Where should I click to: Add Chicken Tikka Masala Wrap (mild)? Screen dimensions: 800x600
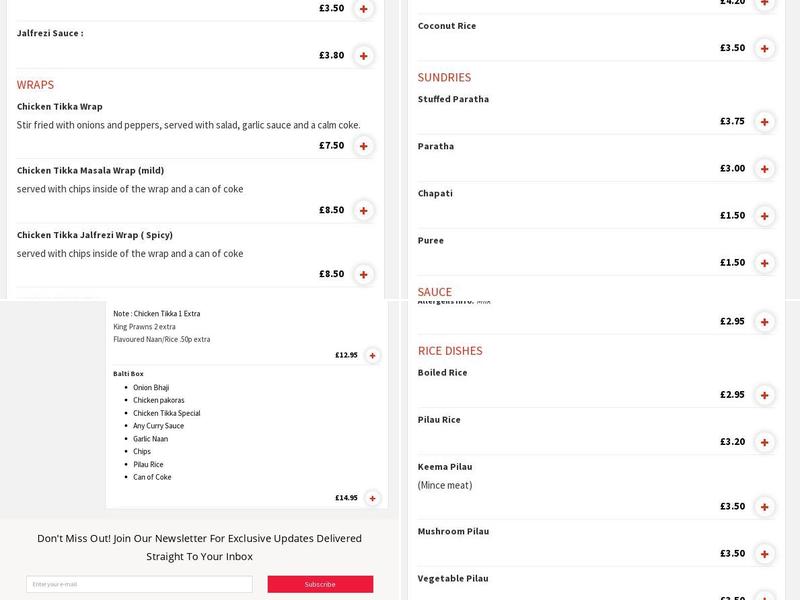pos(363,211)
